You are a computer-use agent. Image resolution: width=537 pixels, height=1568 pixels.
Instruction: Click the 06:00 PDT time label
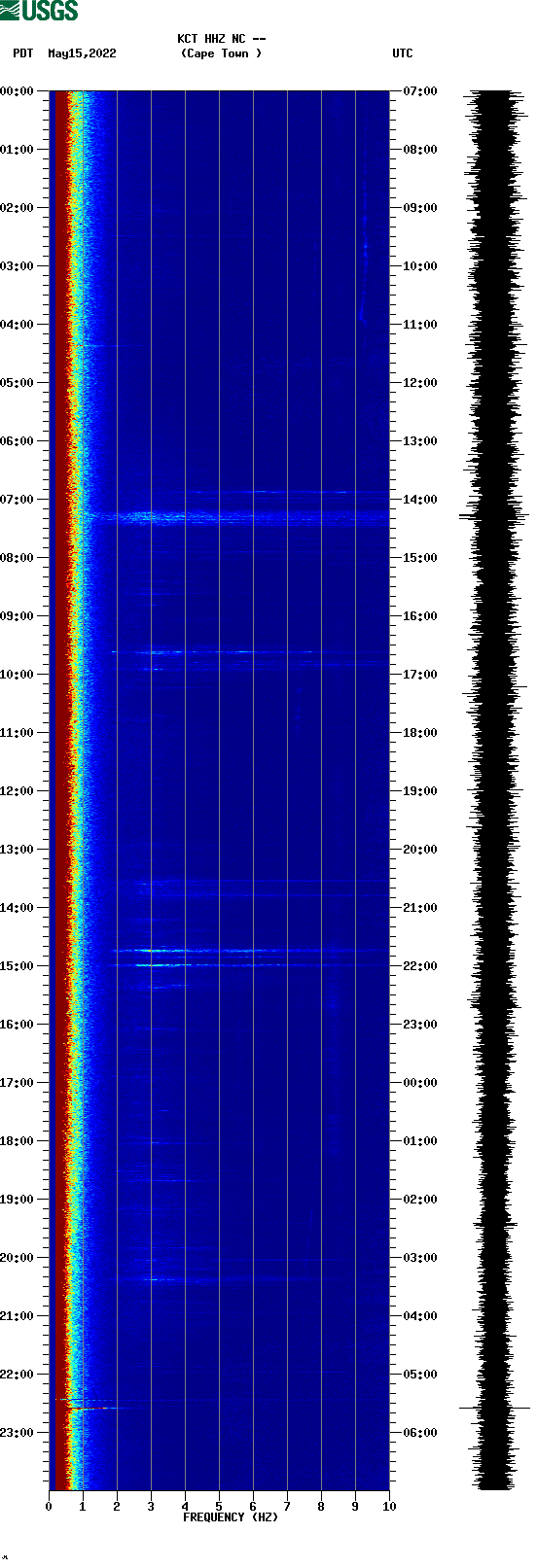coord(18,441)
